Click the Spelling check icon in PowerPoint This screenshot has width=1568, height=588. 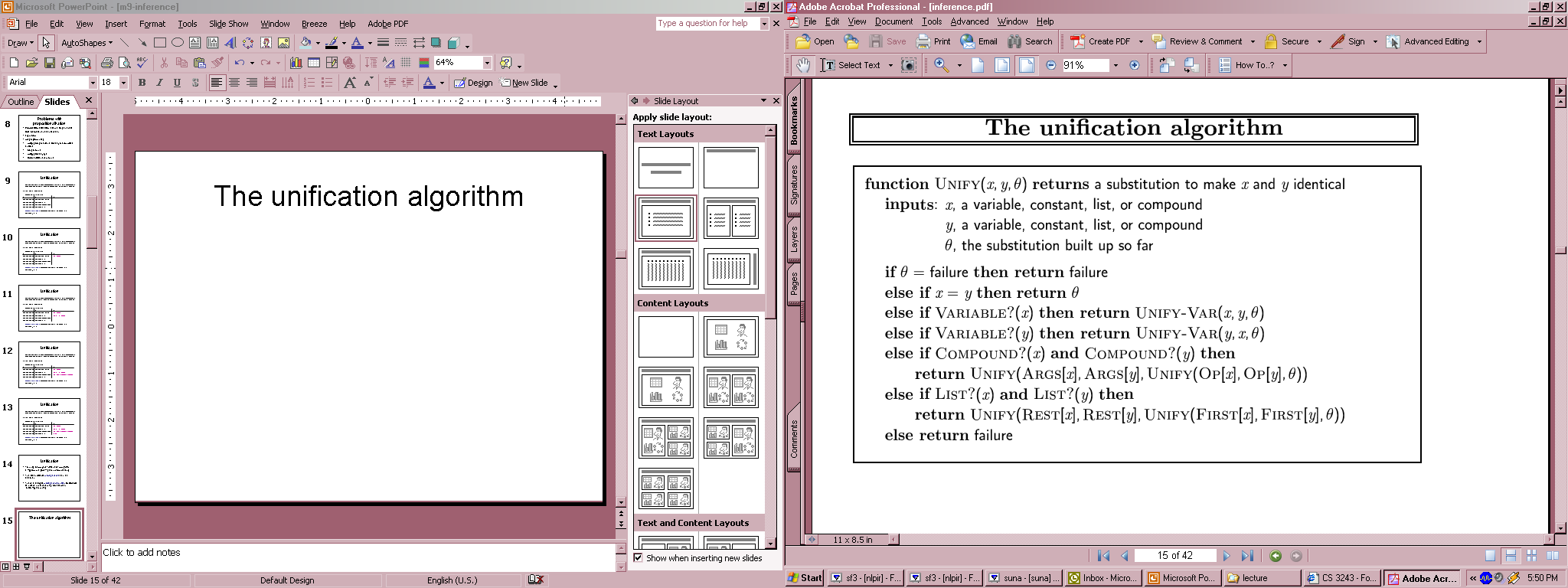click(x=142, y=63)
